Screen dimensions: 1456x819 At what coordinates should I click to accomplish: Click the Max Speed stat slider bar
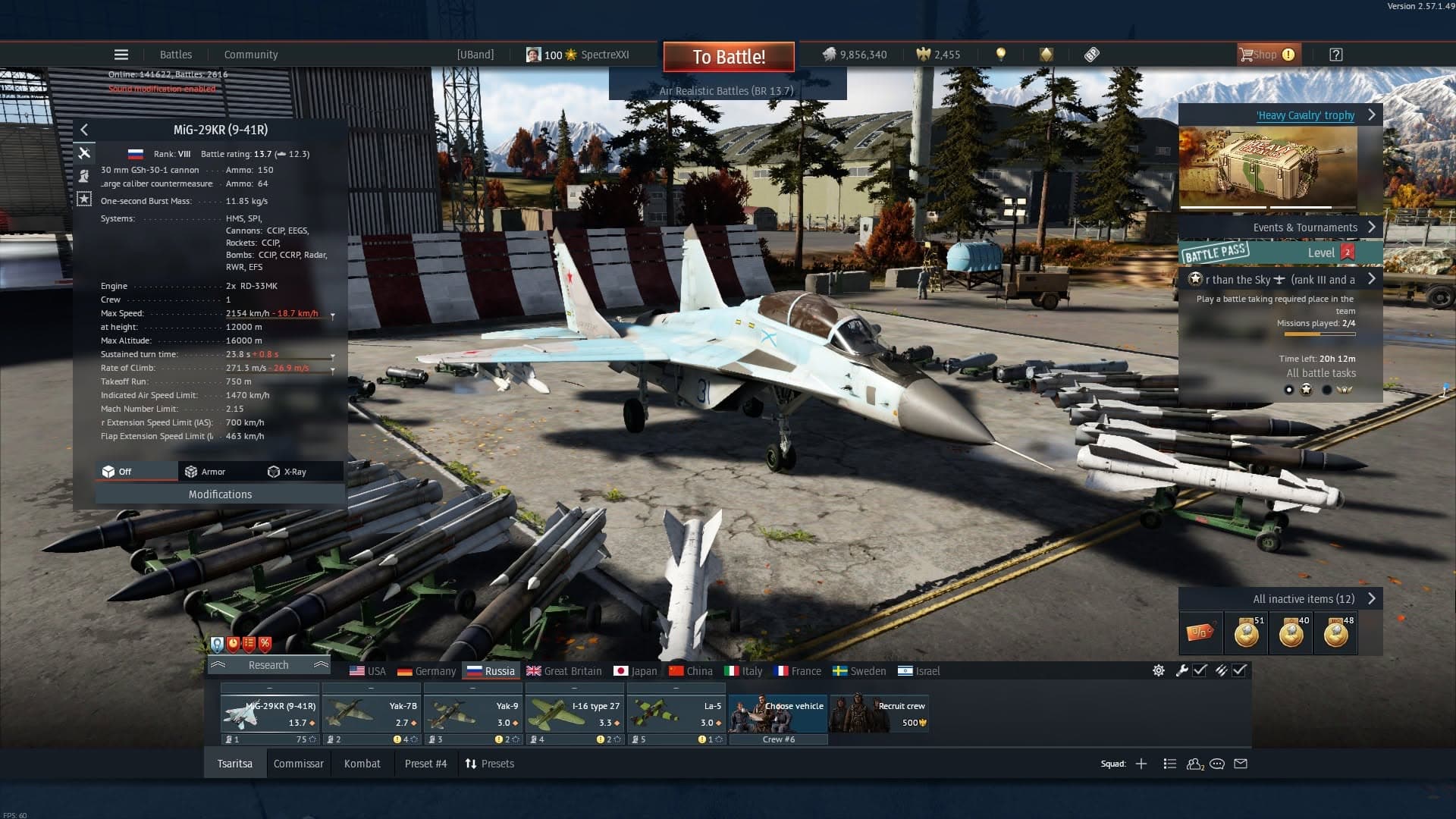pos(280,318)
